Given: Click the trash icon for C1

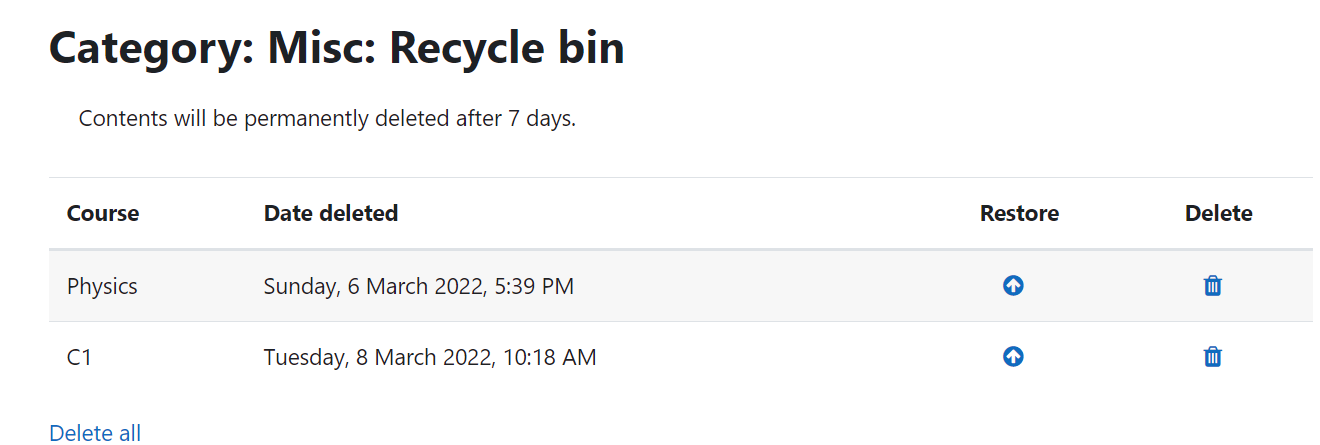Looking at the screenshot, I should (x=1212, y=356).
